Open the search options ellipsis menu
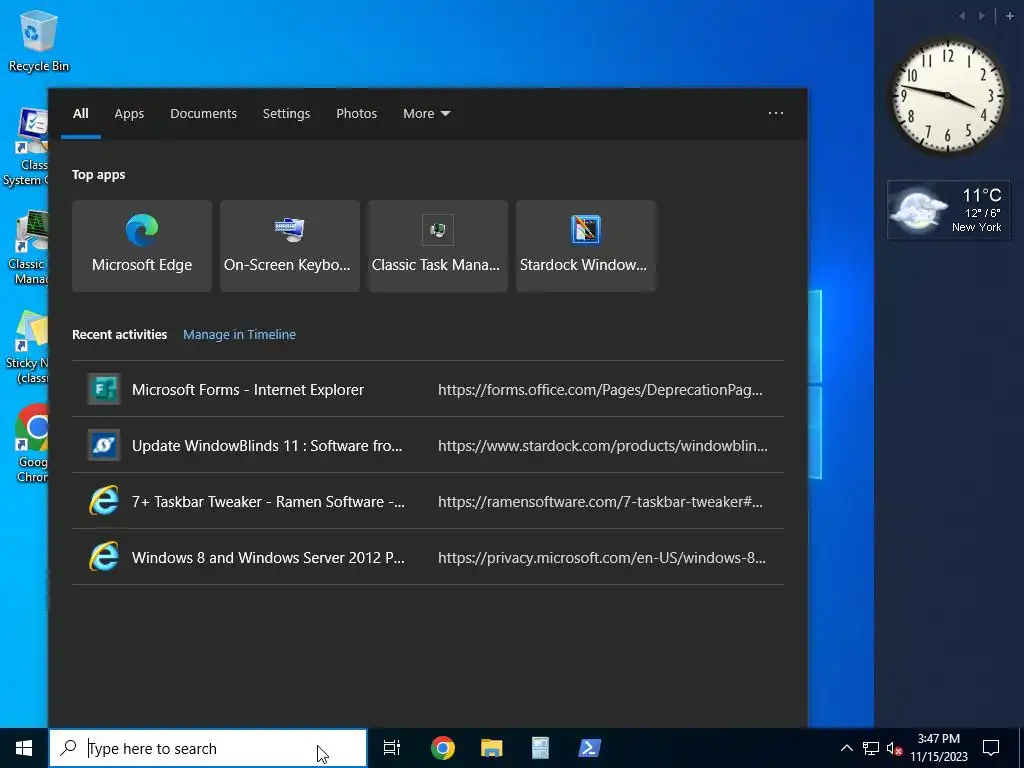 tap(776, 113)
